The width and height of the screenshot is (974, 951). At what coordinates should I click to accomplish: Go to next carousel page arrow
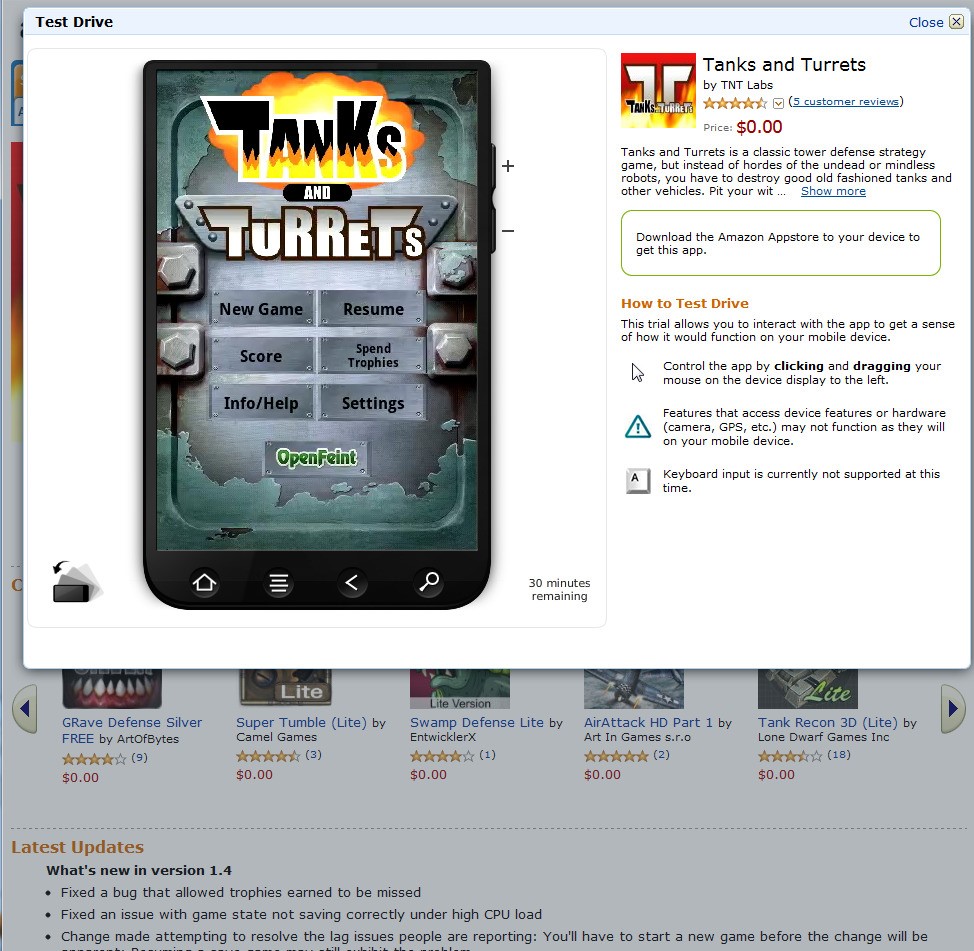coord(953,709)
